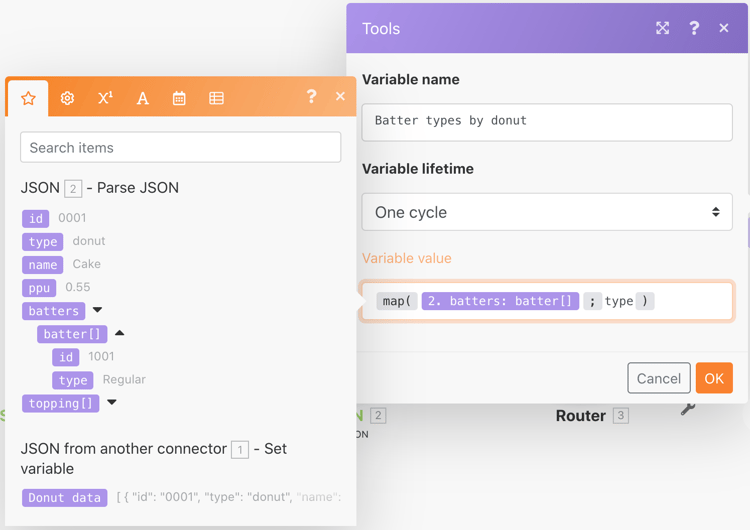
Task: Click the Variable name input field
Action: coord(547,122)
